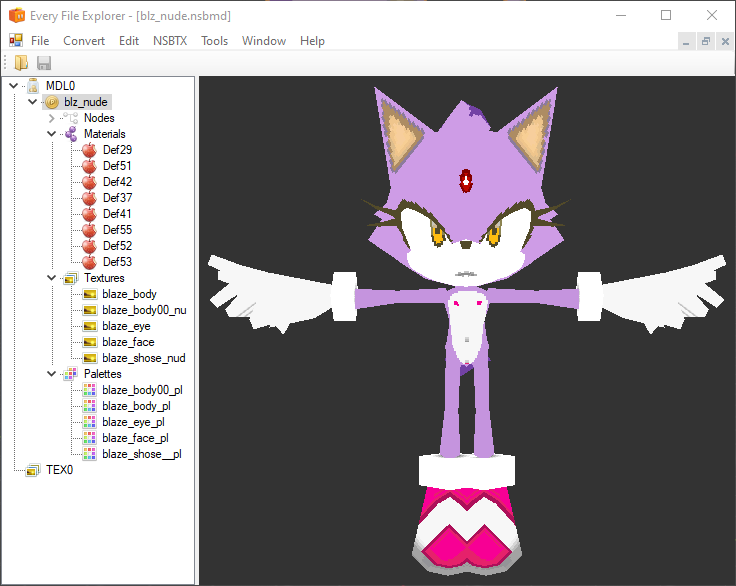Screen dimensions: 736x586
Task: Click the Textures group image icon
Action: 71,278
